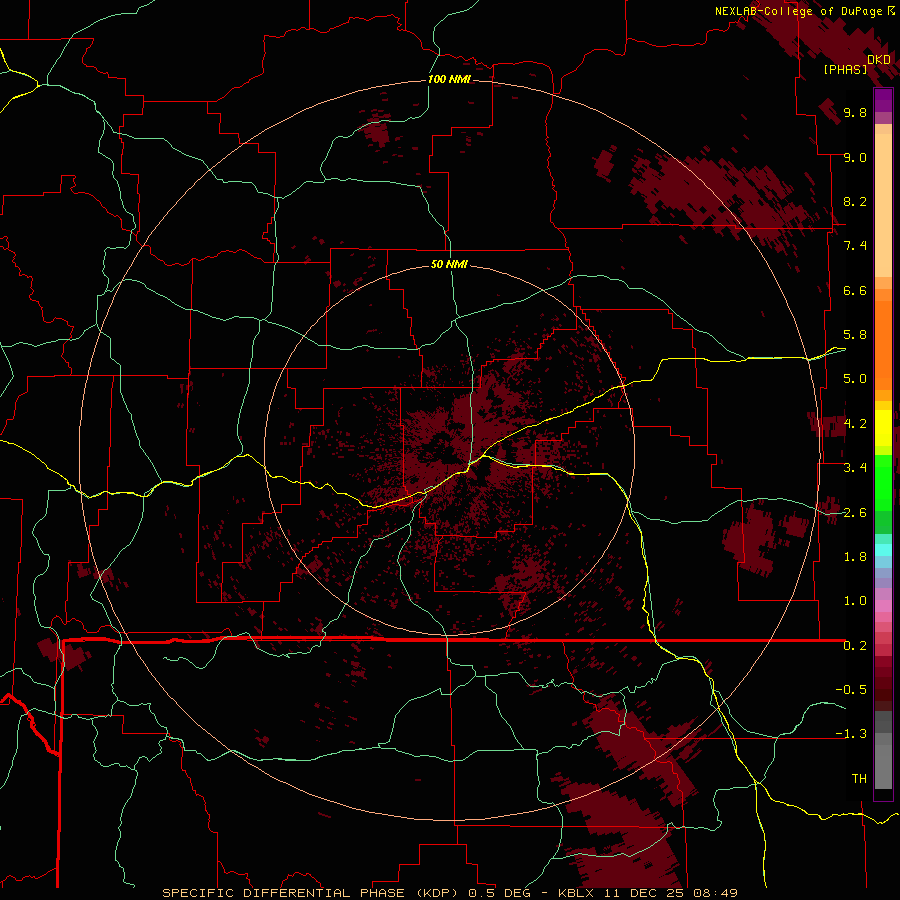The width and height of the screenshot is (900, 900).
Task: Pick the pink segment of the color bar
Action: pyautogui.click(x=883, y=606)
